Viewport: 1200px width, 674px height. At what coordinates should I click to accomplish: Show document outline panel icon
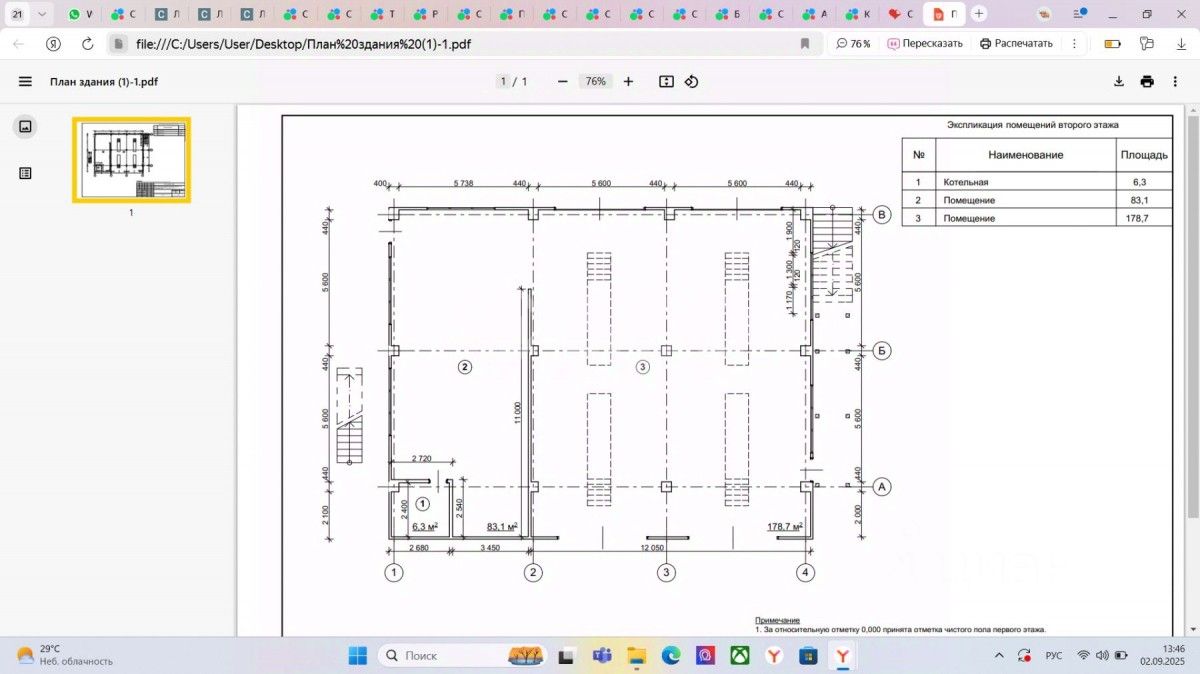26,173
